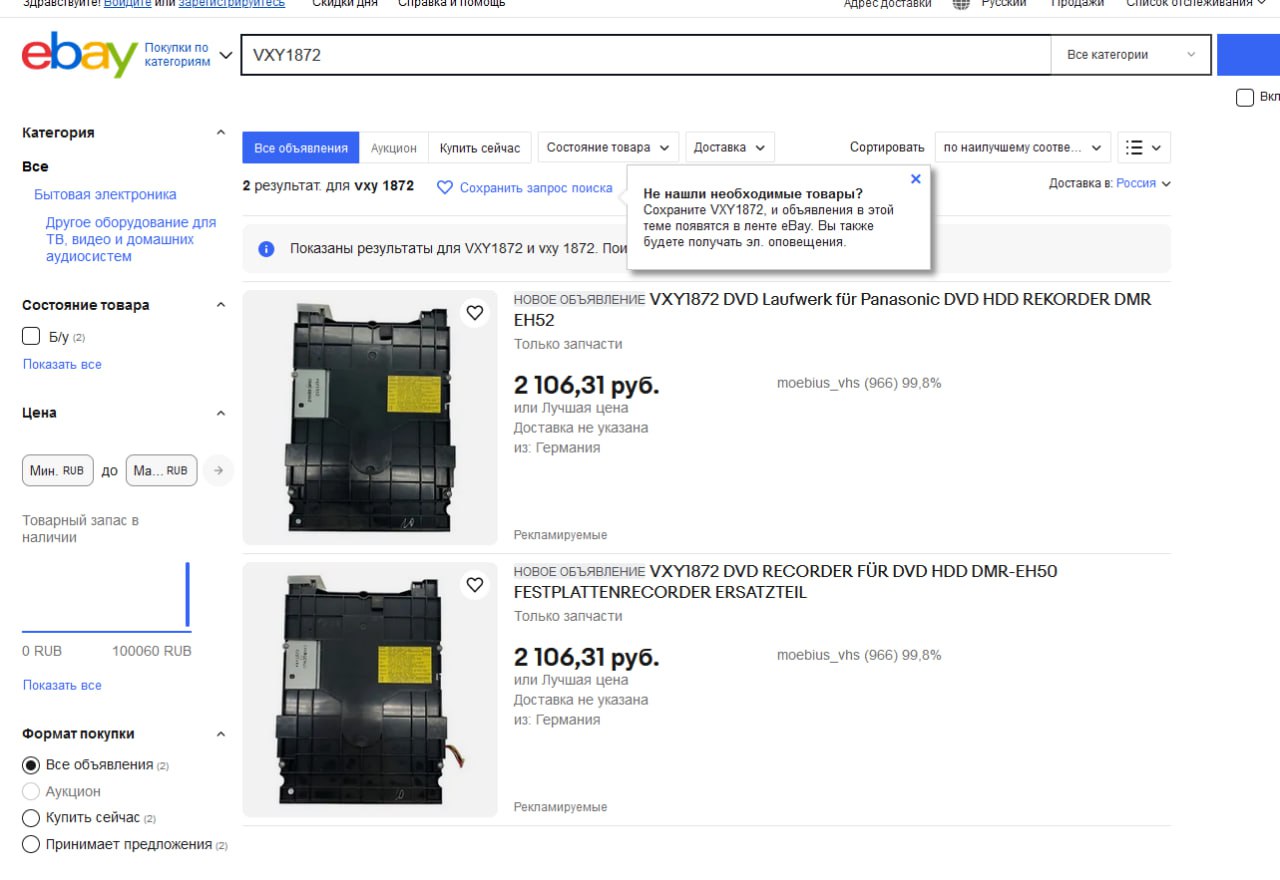
Task: Switch to the Аукцион tab
Action: coord(393,148)
